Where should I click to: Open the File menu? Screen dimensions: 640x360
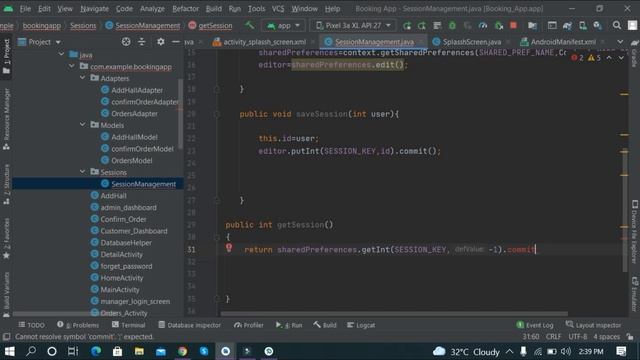point(25,9)
